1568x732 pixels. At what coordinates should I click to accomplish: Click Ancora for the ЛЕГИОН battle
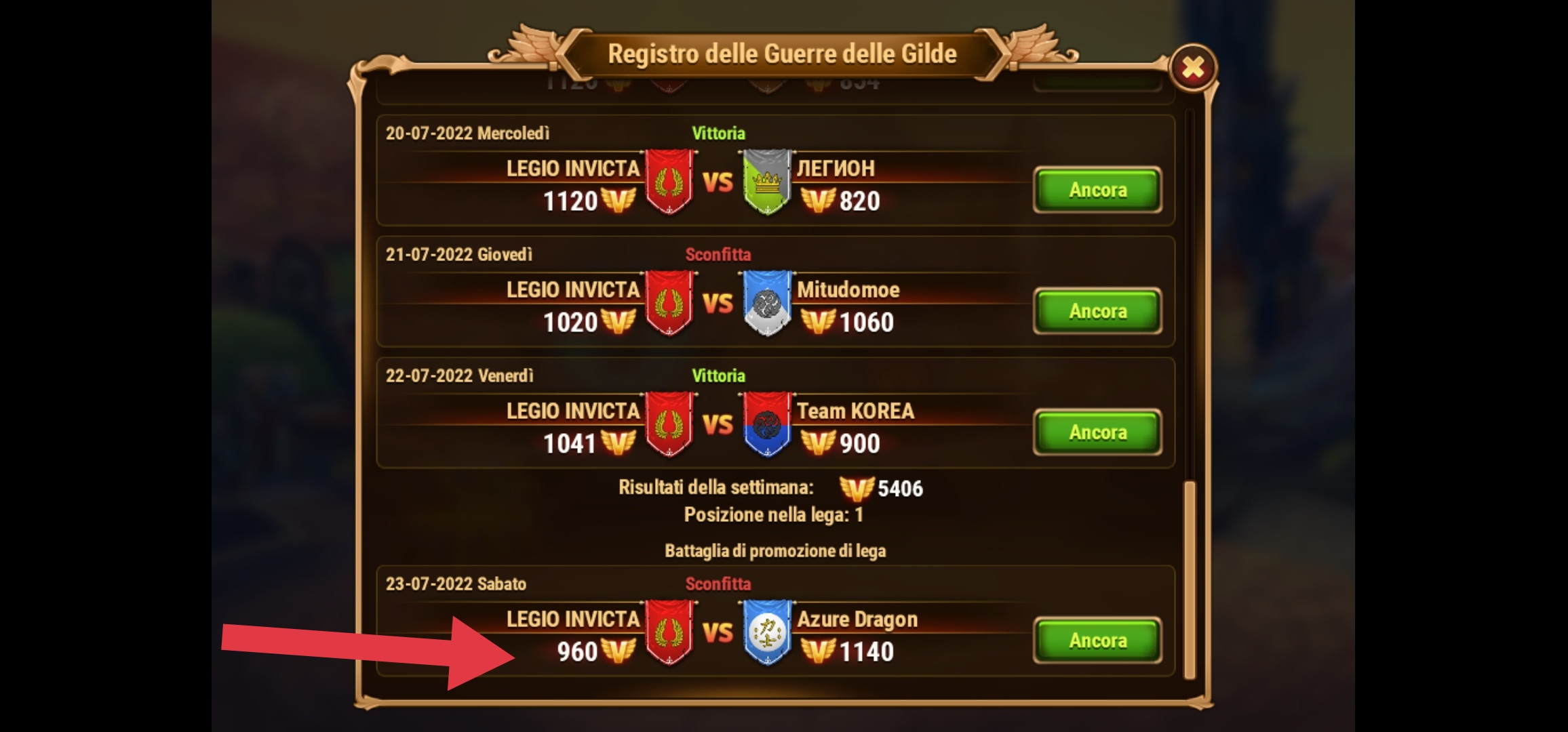(1097, 190)
